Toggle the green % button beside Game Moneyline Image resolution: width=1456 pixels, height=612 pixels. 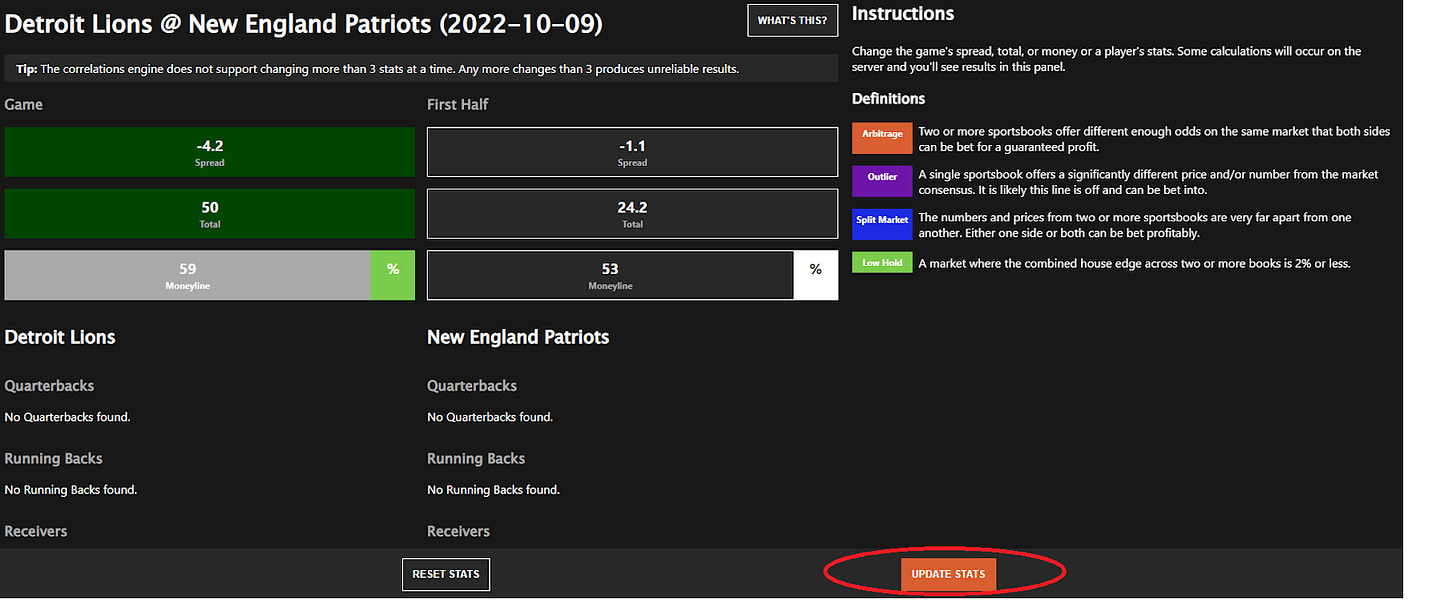click(393, 276)
